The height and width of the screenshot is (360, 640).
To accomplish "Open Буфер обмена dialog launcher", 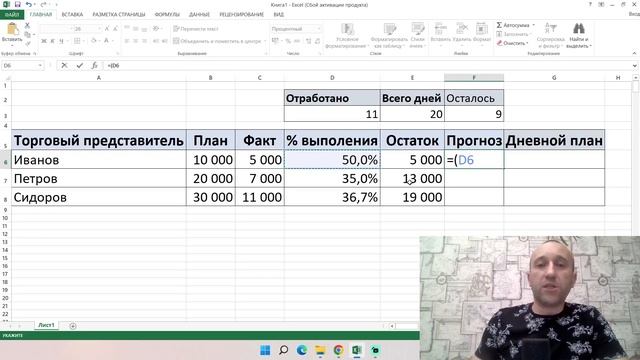I will pos(35,53).
